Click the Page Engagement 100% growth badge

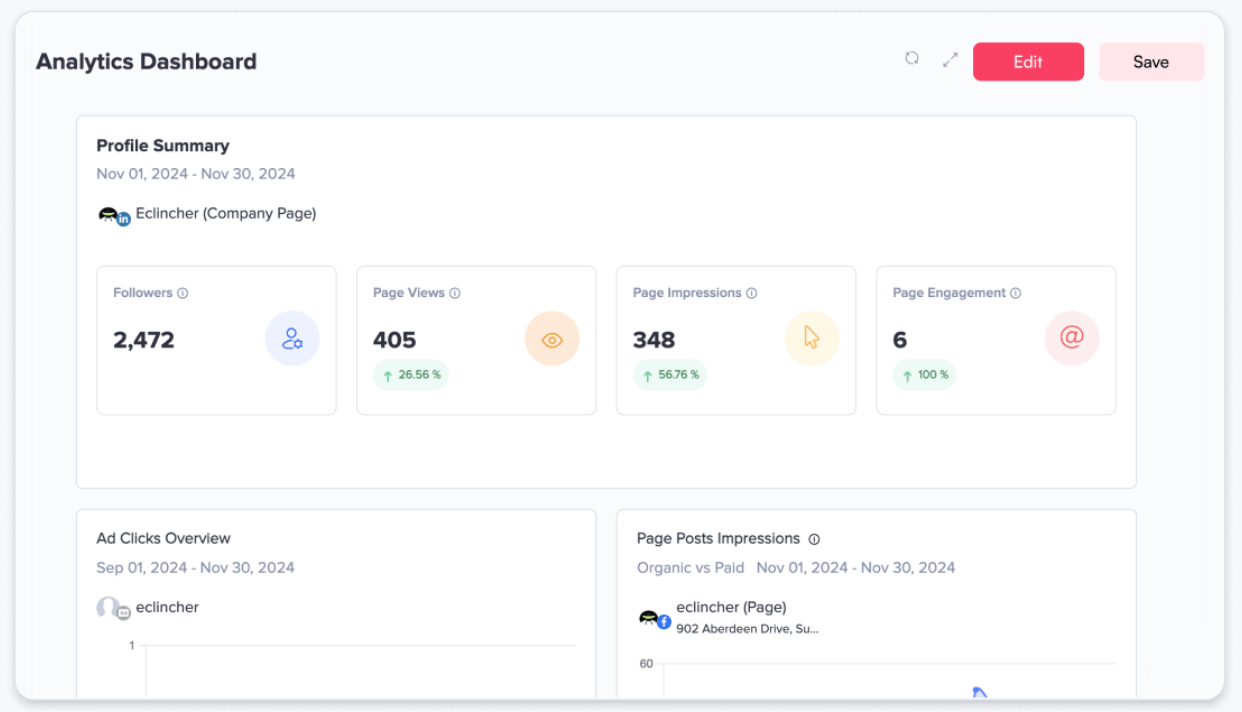point(925,375)
